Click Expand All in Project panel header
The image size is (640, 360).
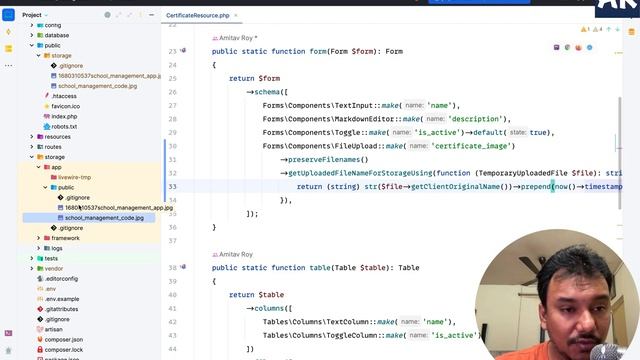click(118, 15)
